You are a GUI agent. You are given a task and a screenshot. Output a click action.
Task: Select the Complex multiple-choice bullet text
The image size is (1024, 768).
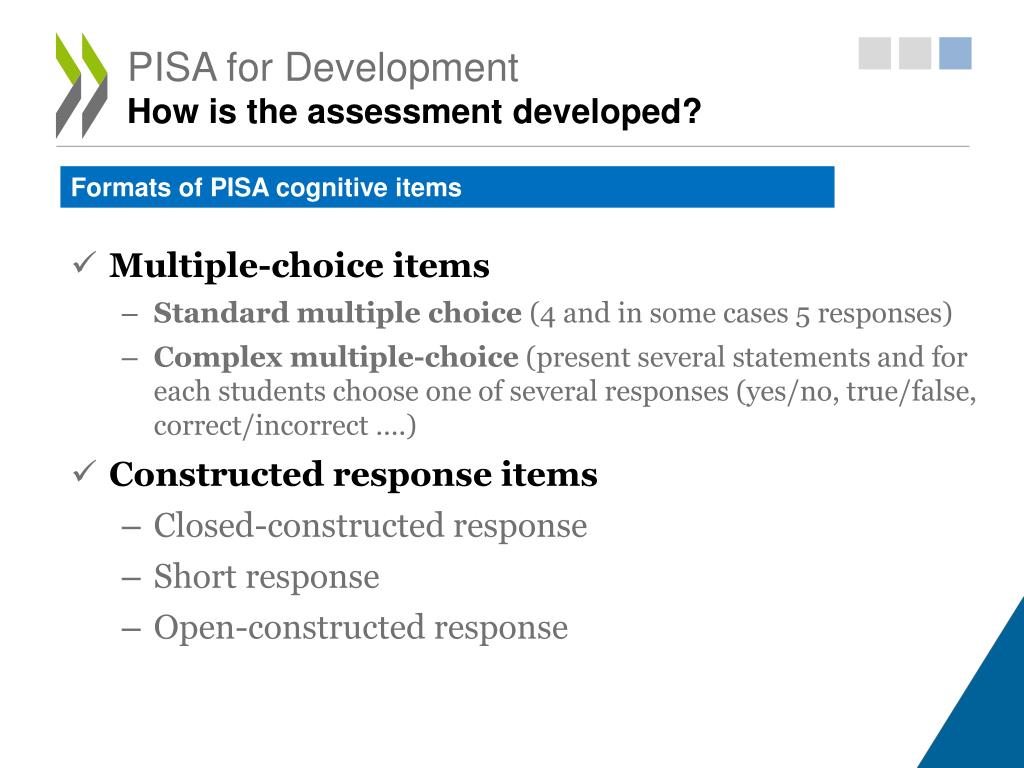tap(565, 391)
